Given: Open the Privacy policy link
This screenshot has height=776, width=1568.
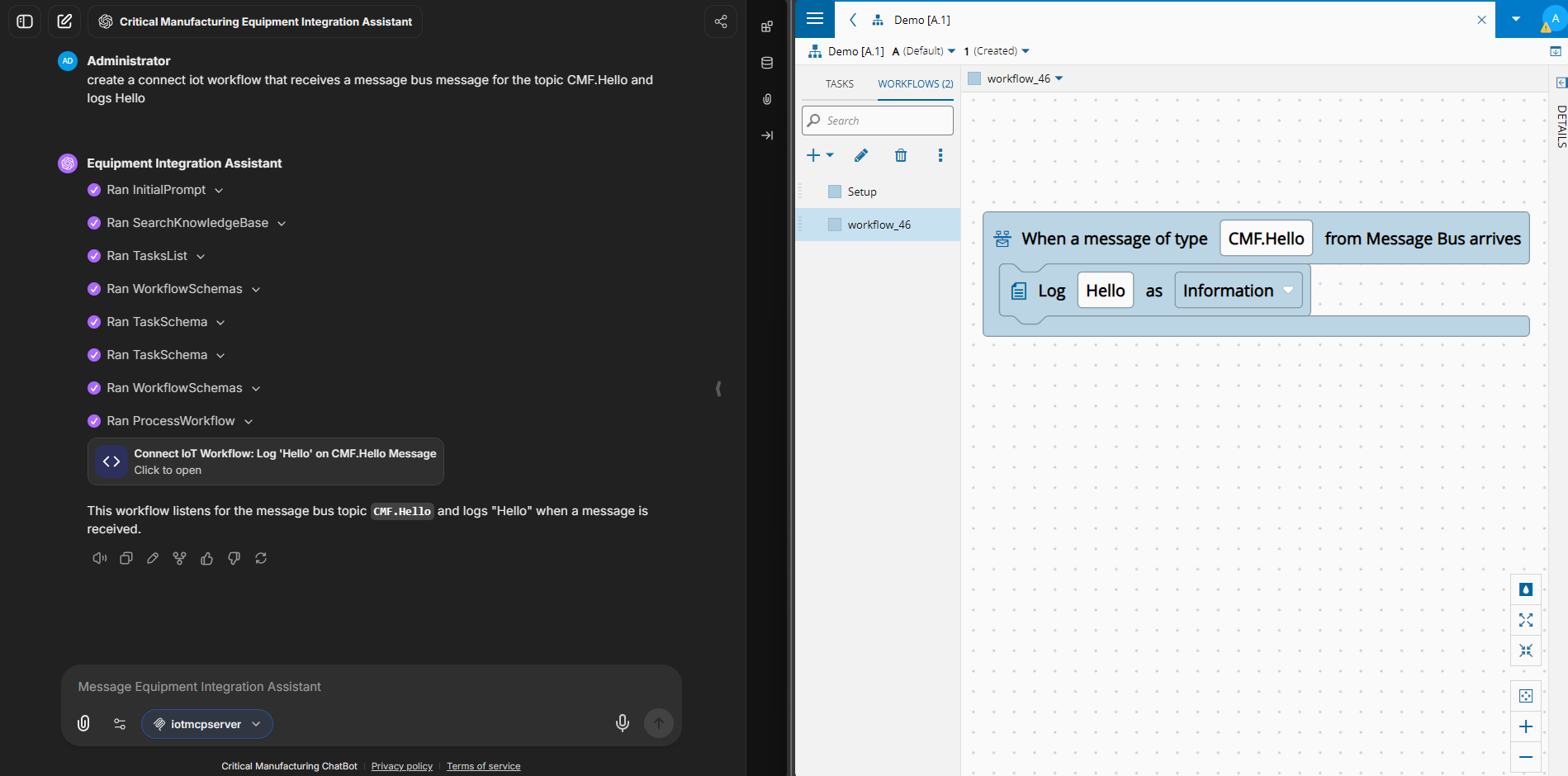Looking at the screenshot, I should pos(402,766).
